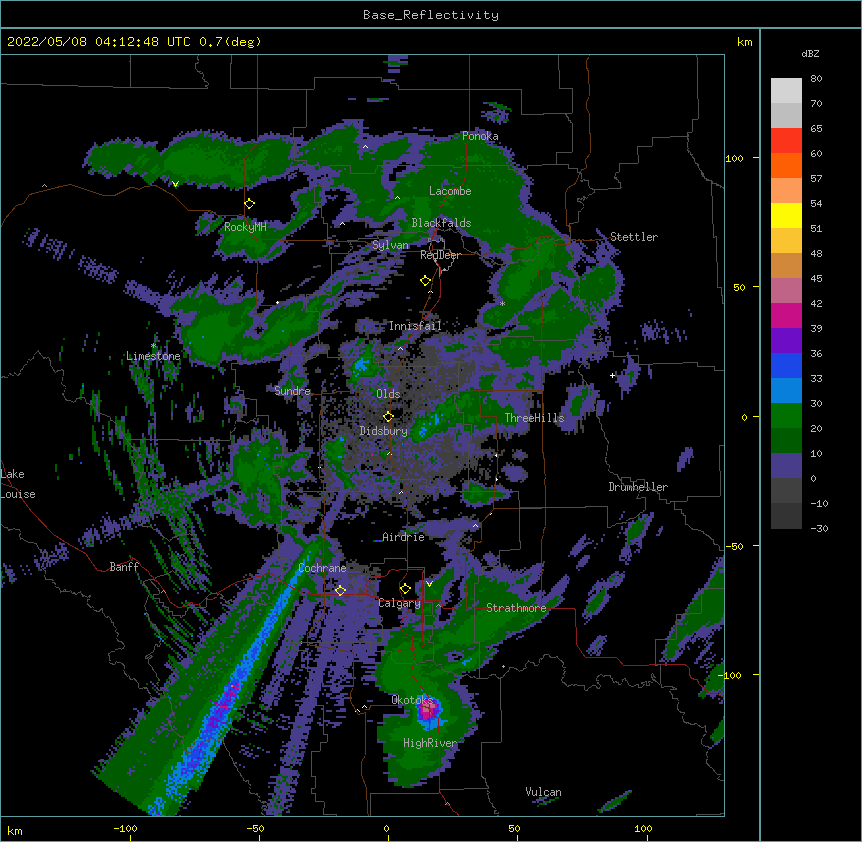Click the dBZ legend heading
Image resolution: width=862 pixels, height=842 pixels.
[810, 54]
